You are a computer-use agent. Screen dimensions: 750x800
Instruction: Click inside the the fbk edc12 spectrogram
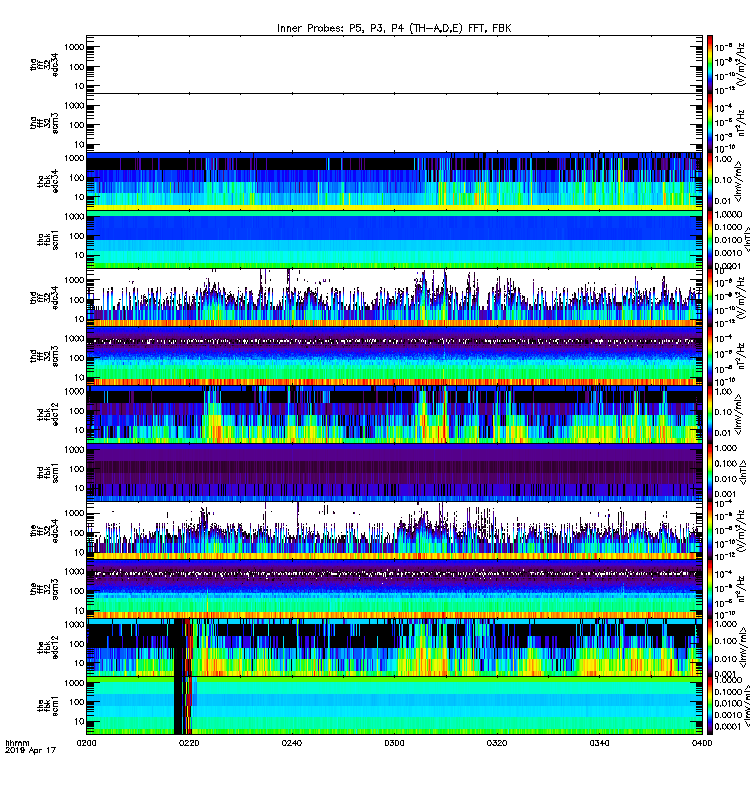(394, 648)
